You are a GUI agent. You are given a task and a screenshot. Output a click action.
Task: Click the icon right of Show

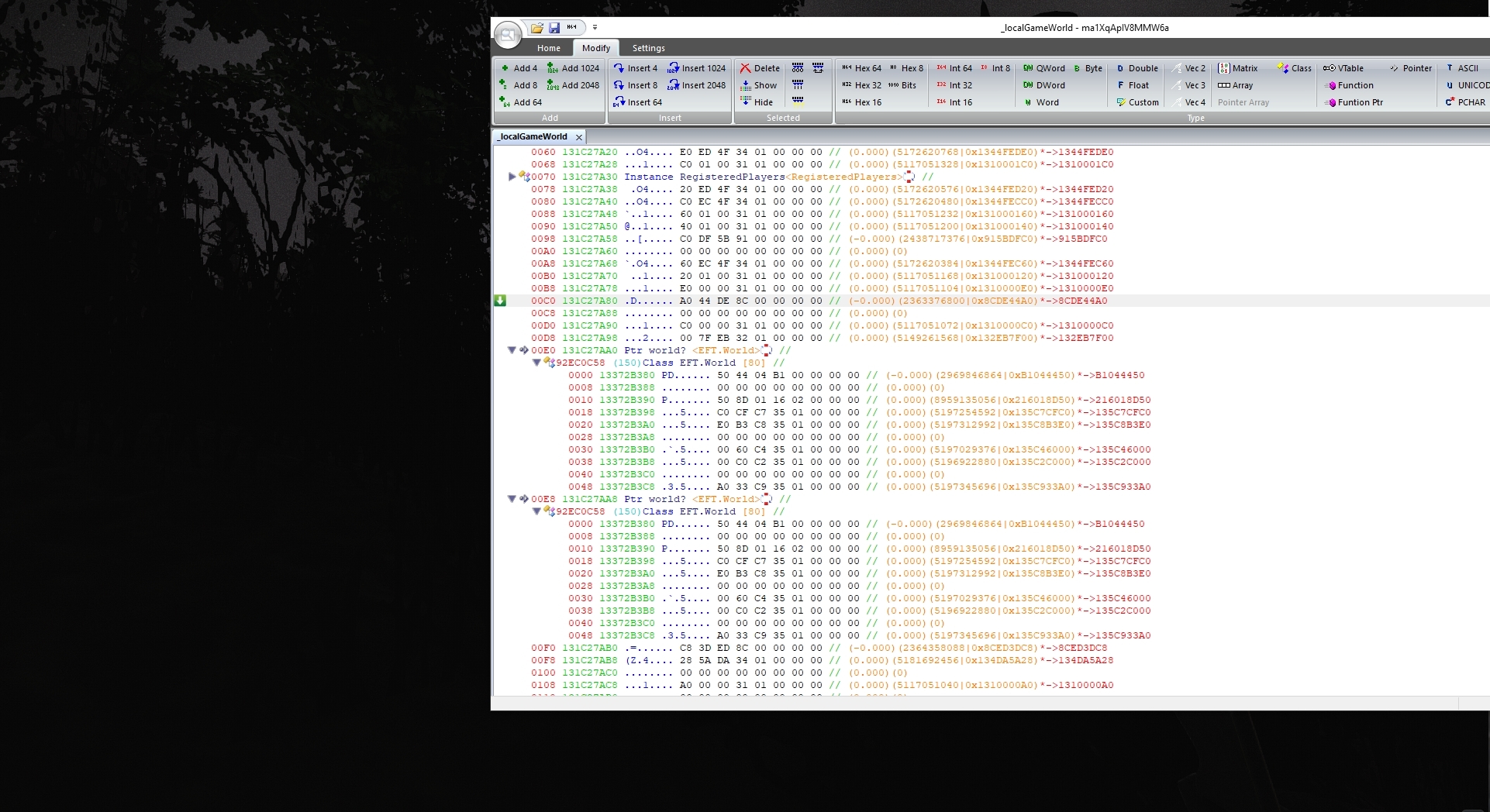tap(798, 85)
